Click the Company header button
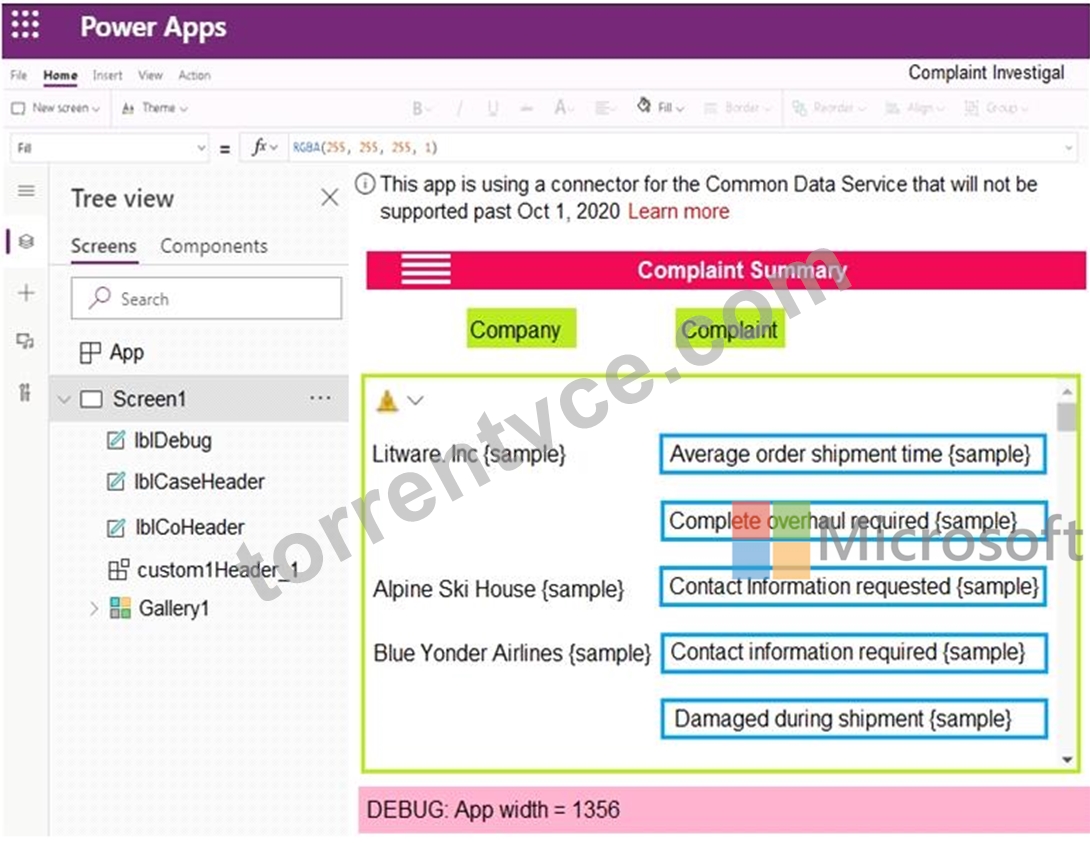 (521, 329)
